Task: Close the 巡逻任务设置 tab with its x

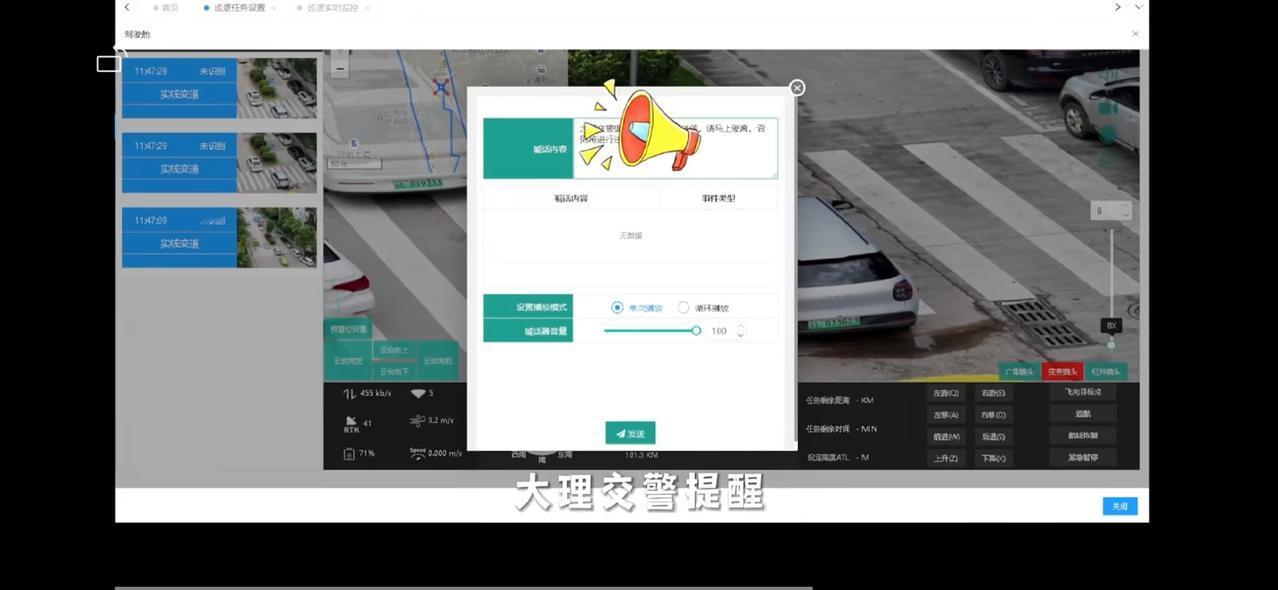Action: click(x=274, y=8)
